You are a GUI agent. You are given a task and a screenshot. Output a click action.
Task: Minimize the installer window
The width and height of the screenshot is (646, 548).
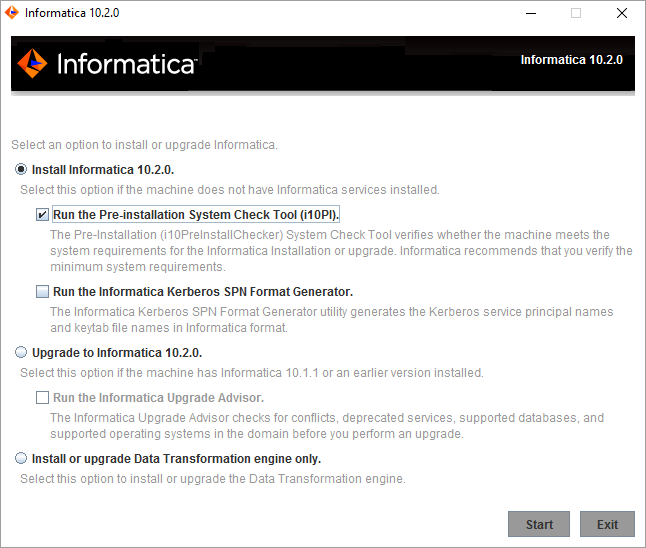pyautogui.click(x=531, y=13)
